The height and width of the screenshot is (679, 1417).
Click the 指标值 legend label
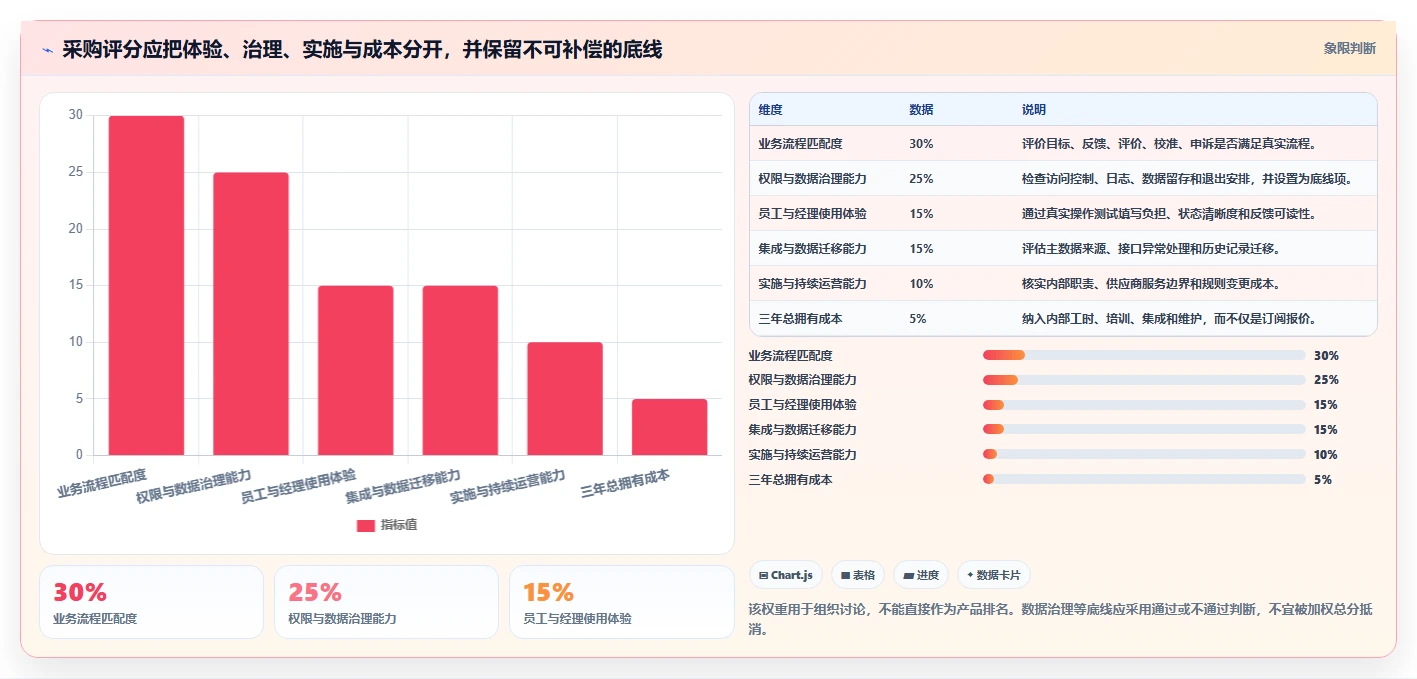398,525
